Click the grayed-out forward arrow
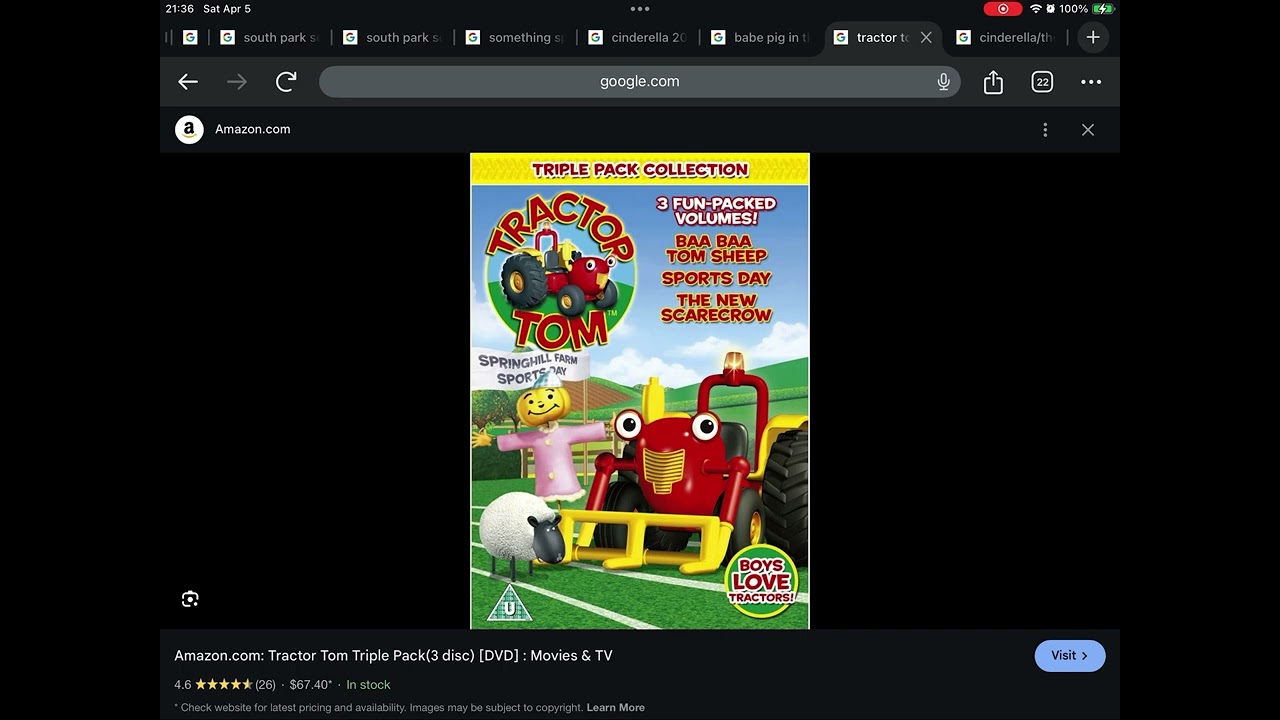The image size is (1280, 720). point(237,82)
